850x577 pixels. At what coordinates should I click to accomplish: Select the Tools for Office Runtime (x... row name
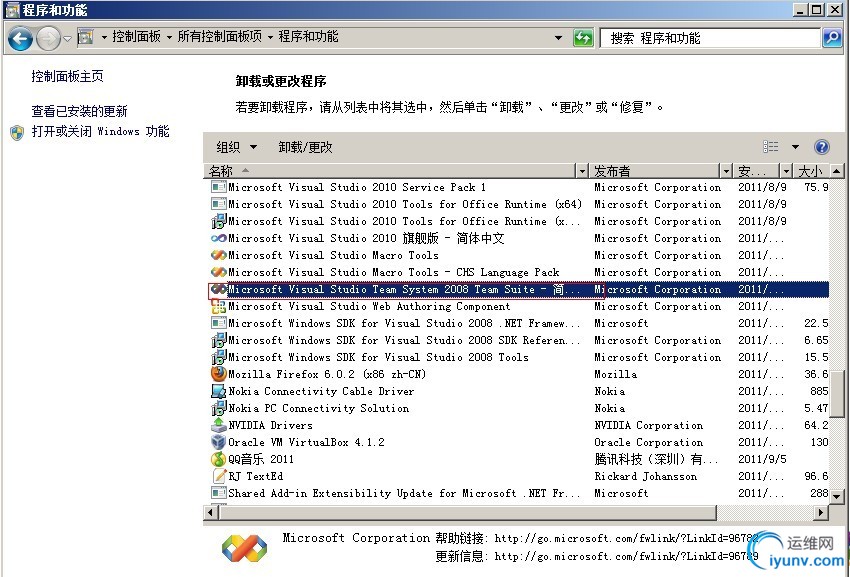[404, 221]
